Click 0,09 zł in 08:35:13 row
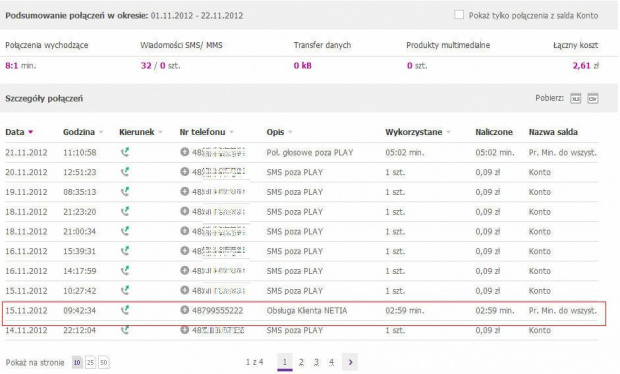 coord(488,192)
